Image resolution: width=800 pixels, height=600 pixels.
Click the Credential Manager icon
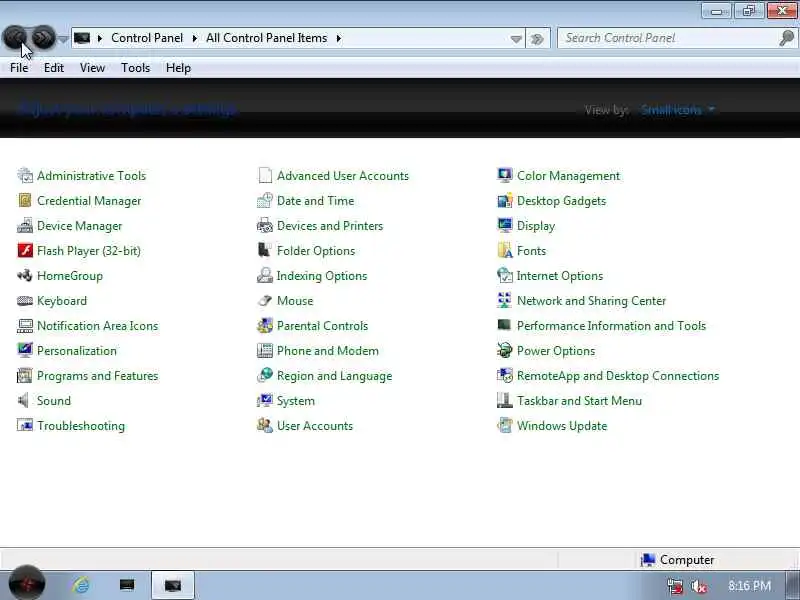point(24,201)
